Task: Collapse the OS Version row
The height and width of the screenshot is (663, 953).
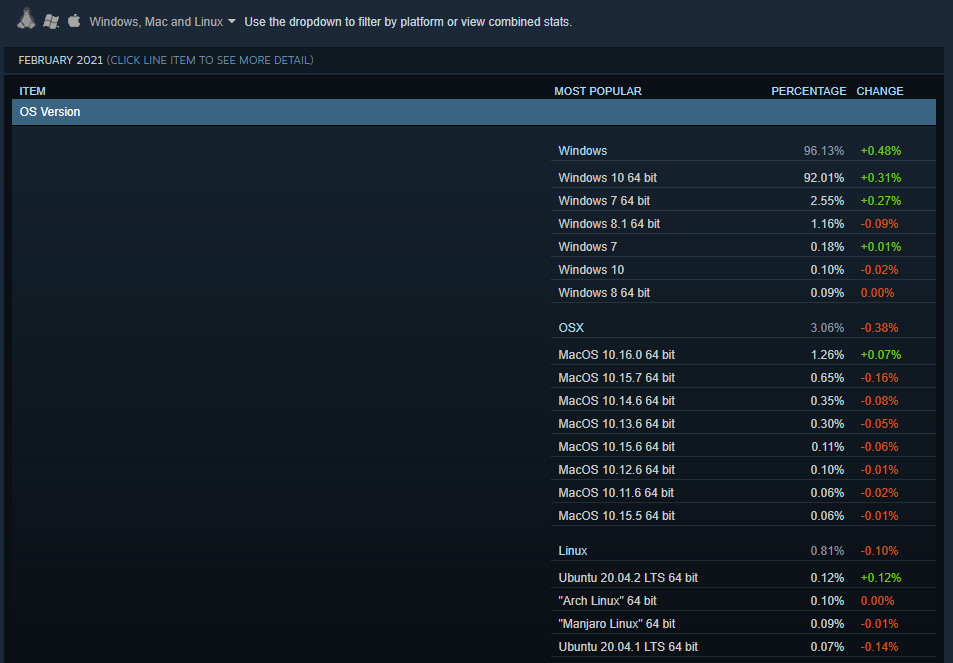Action: [473, 112]
